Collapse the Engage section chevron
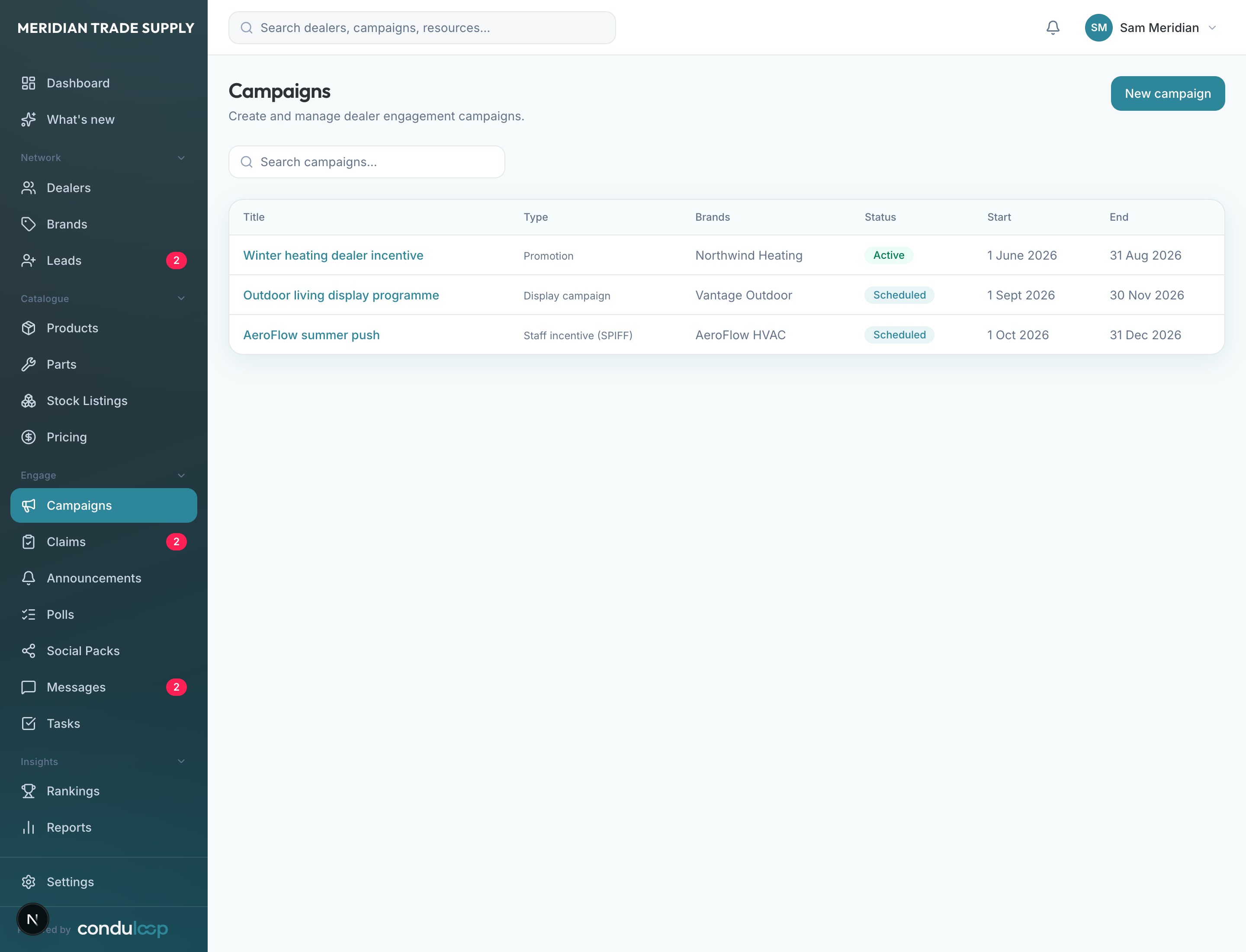The image size is (1246, 952). coord(181,476)
